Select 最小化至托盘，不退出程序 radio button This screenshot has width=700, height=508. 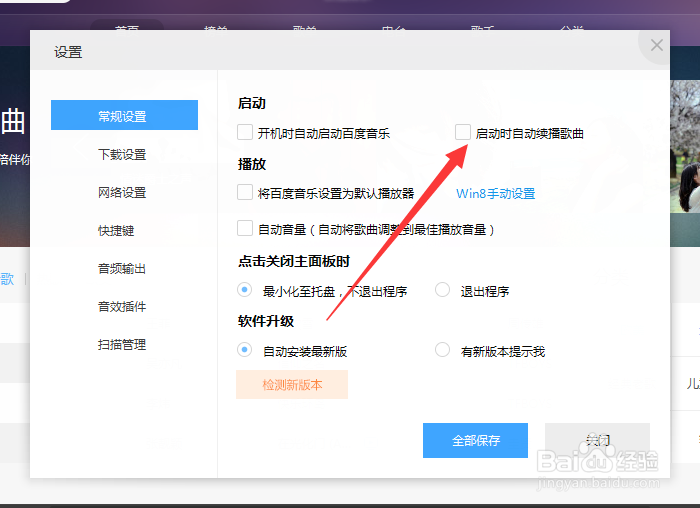pos(244,290)
